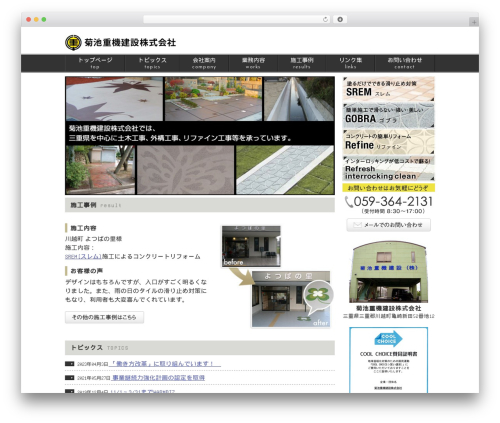Screen dimensions: 500x423
Task: Click the 059-364-2131 phone number
Action: coord(393,202)
